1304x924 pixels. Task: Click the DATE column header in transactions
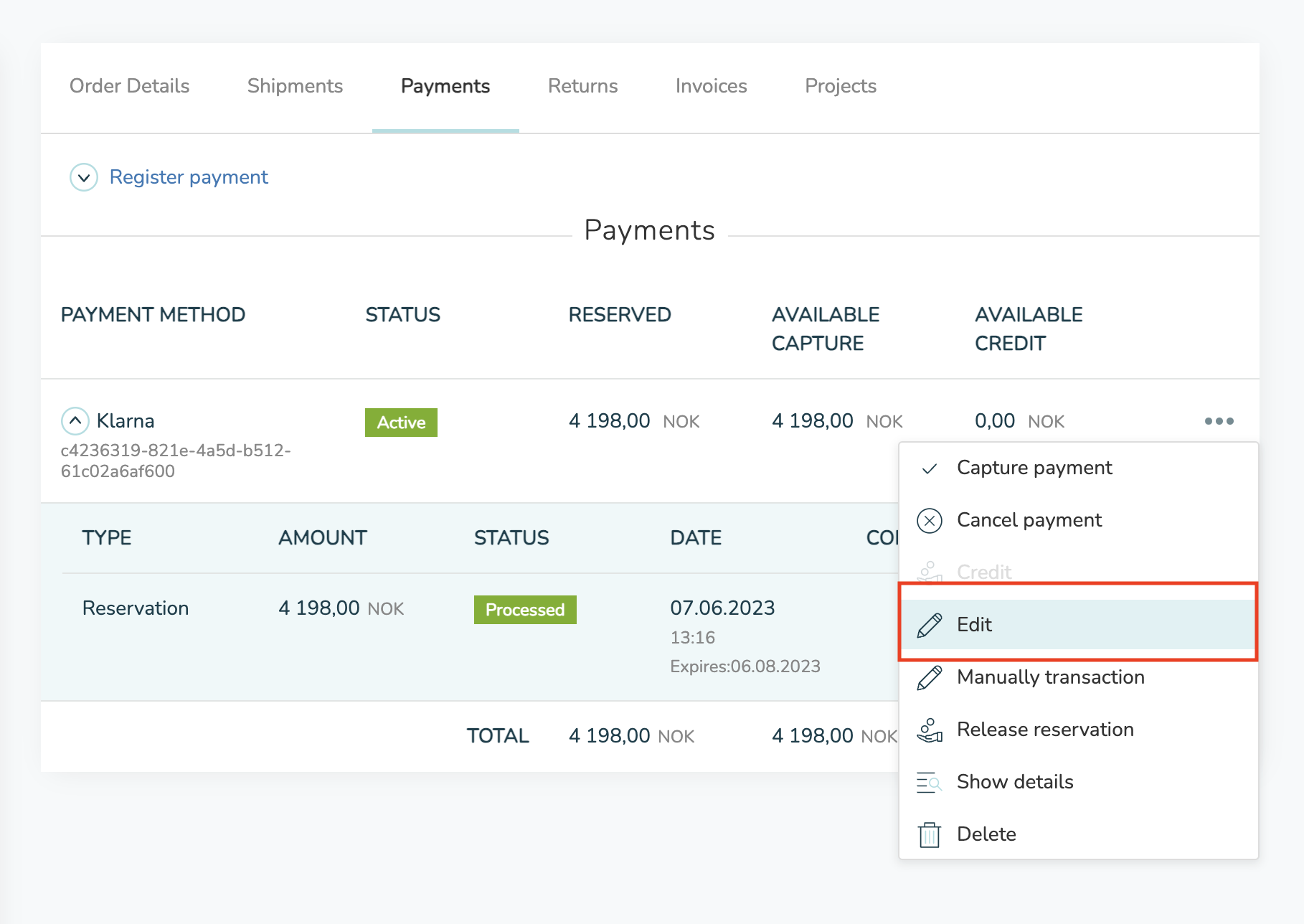(696, 538)
